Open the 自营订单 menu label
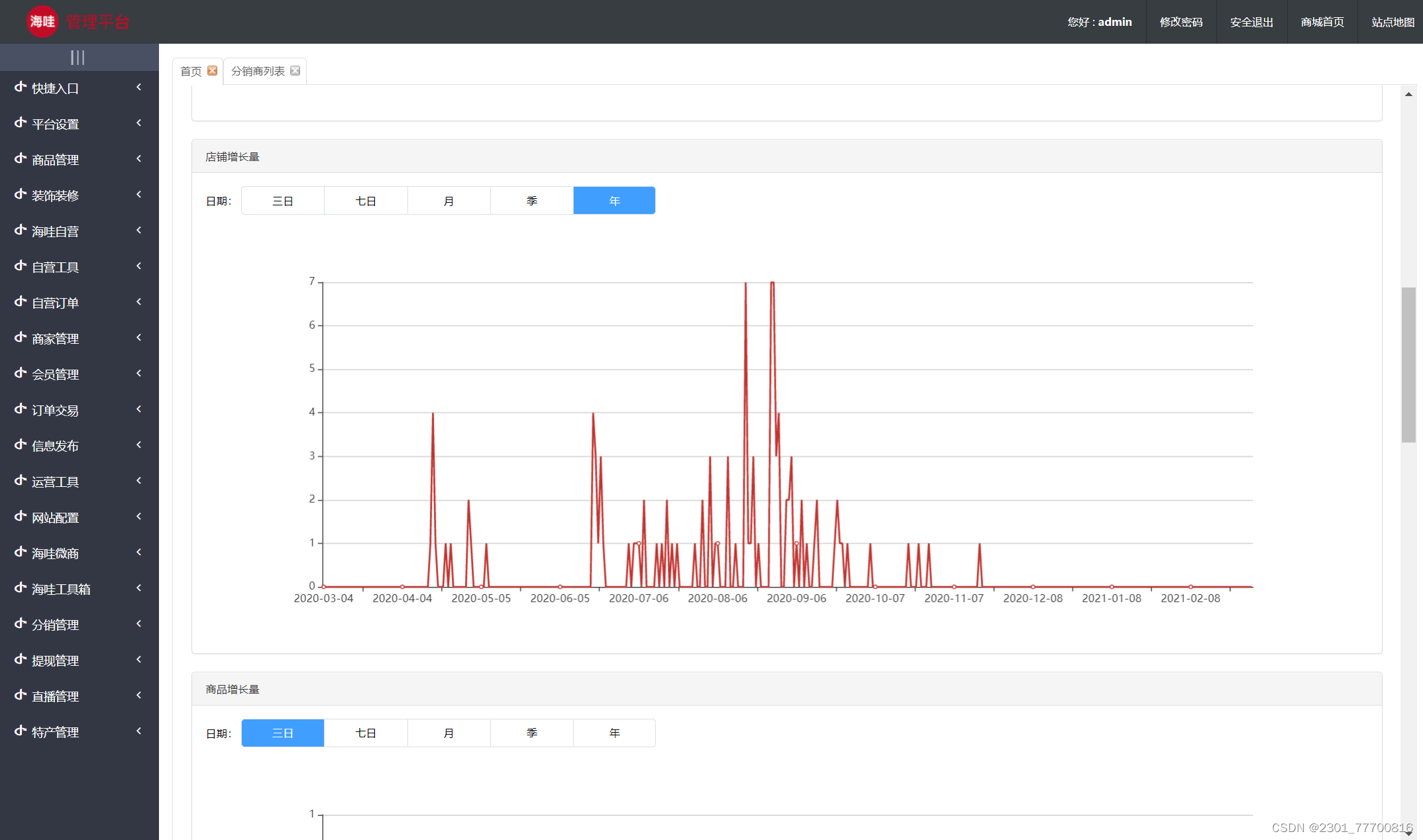 click(x=55, y=303)
